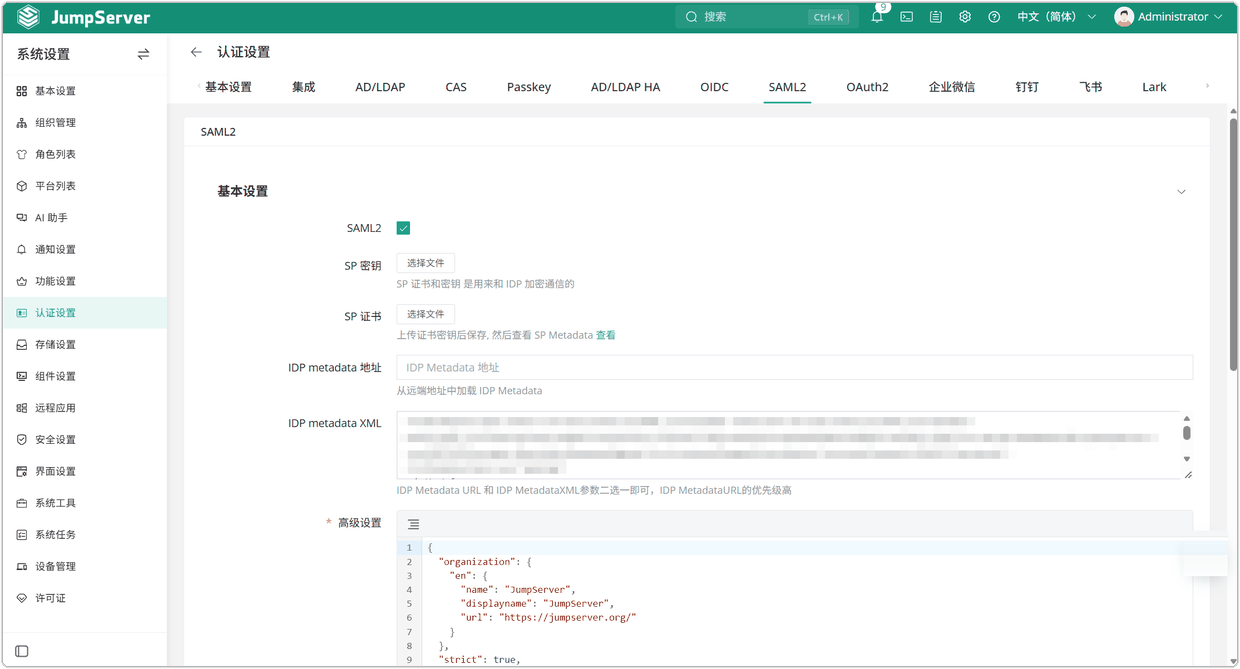Switch to the 企业微信 tab
The height and width of the screenshot is (669, 1240).
tap(952, 87)
